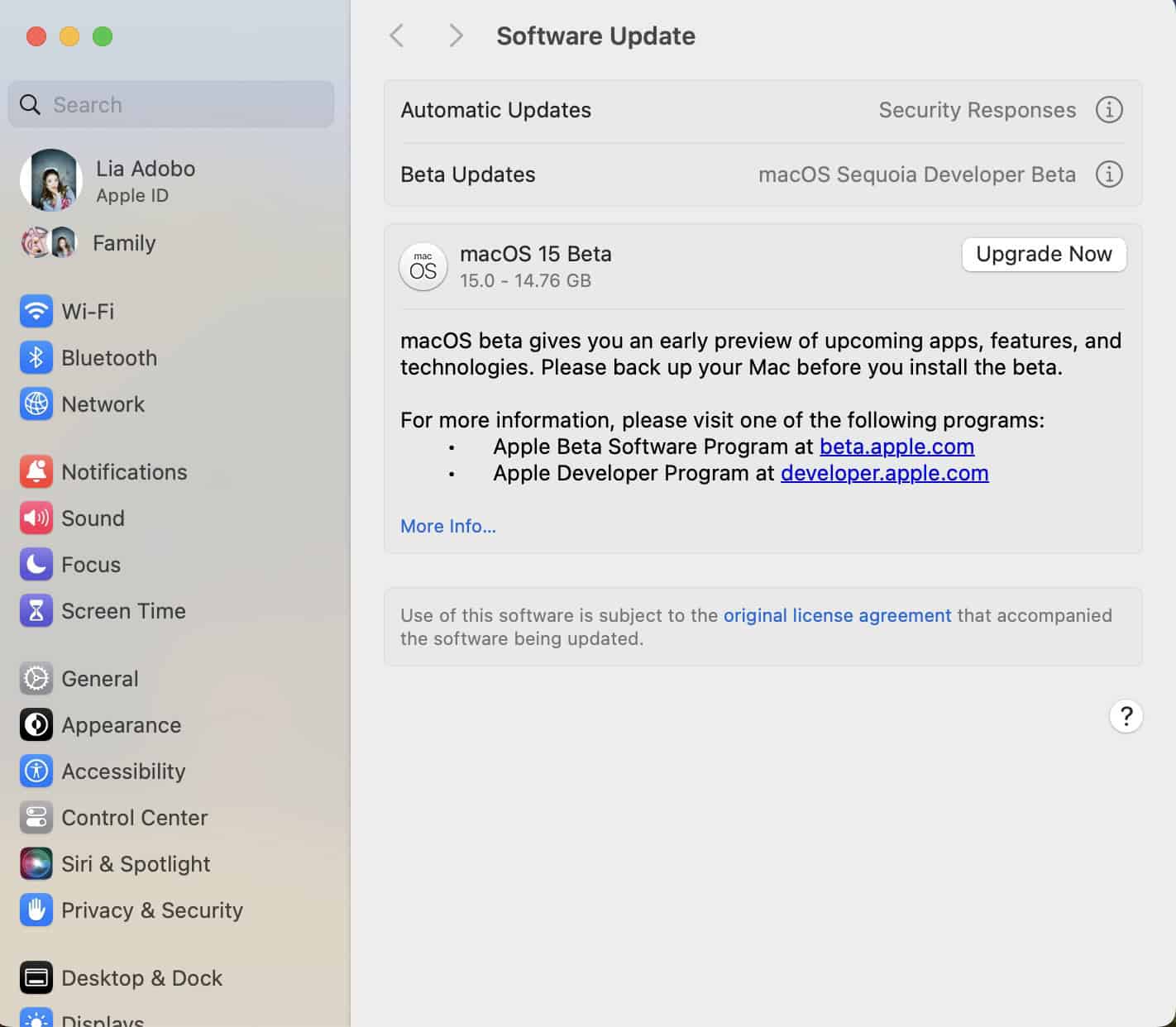1176x1027 pixels.
Task: Open the Network globe icon
Action: pyautogui.click(x=36, y=404)
